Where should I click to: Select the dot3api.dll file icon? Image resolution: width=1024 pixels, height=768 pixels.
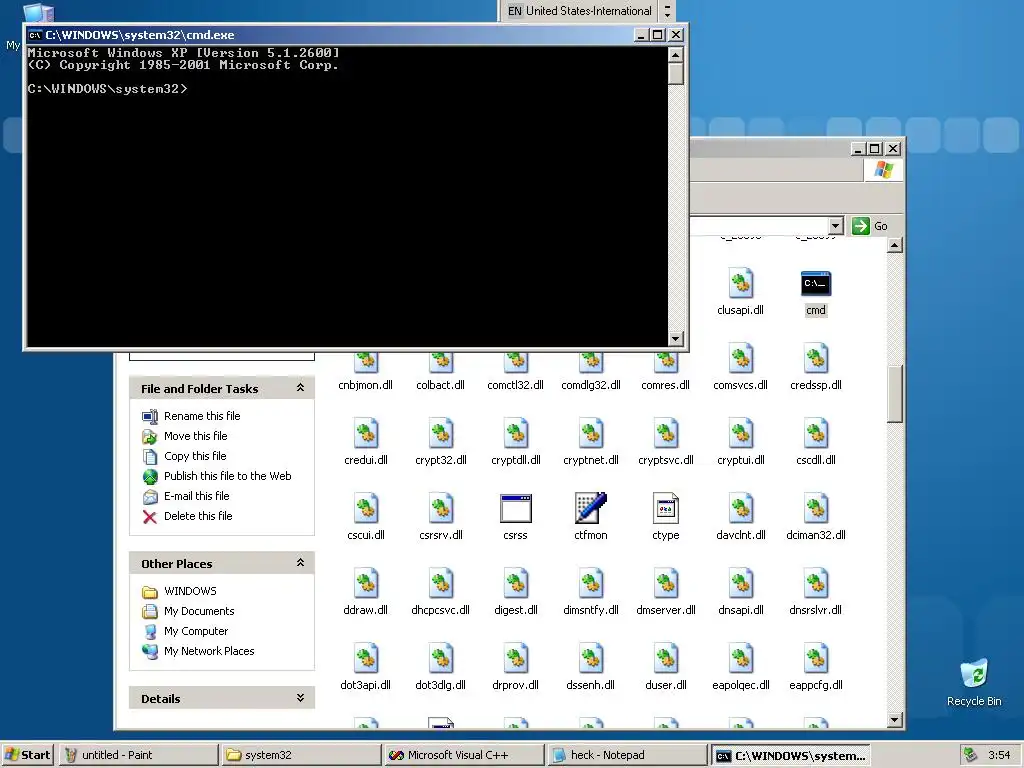click(x=366, y=659)
